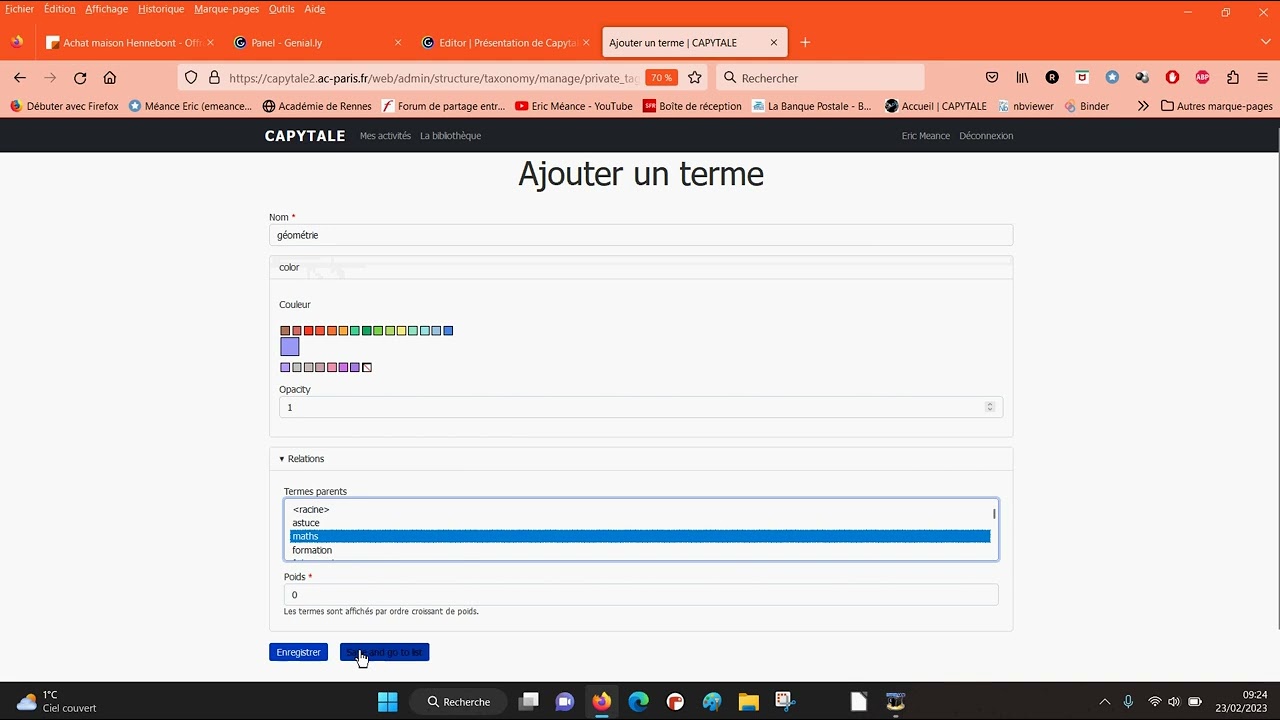This screenshot has height=720, width=1280.
Task: Open the list-all-tabs dropdown arrow
Action: tap(1265, 43)
